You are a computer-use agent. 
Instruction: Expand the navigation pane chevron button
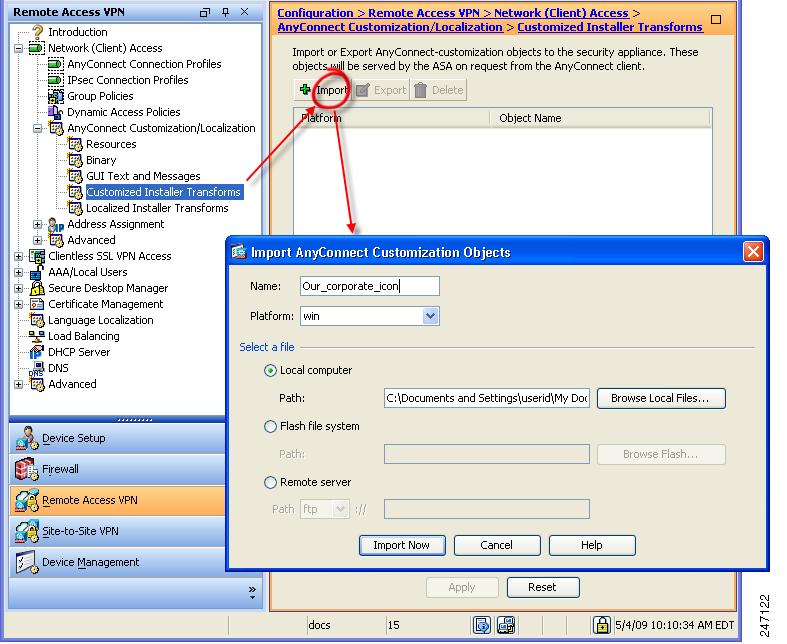252,592
